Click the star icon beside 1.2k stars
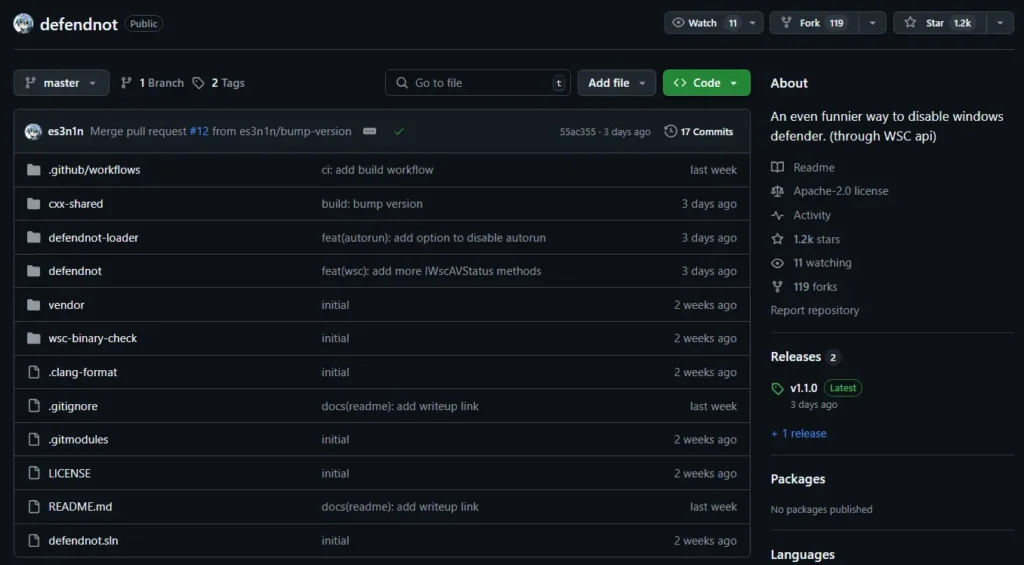Image resolution: width=1024 pixels, height=565 pixels. [777, 239]
